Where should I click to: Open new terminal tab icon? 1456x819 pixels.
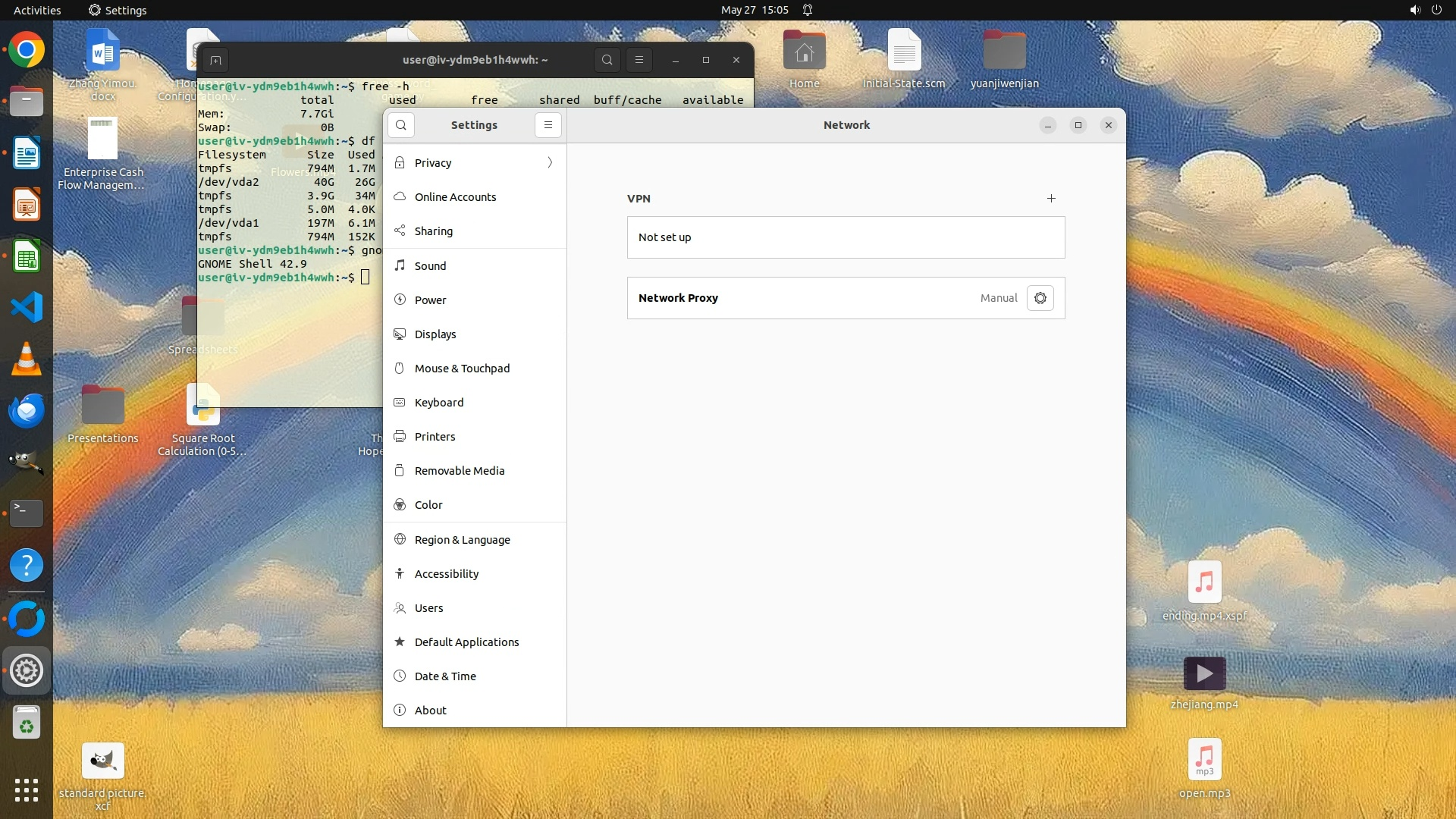pos(215,60)
